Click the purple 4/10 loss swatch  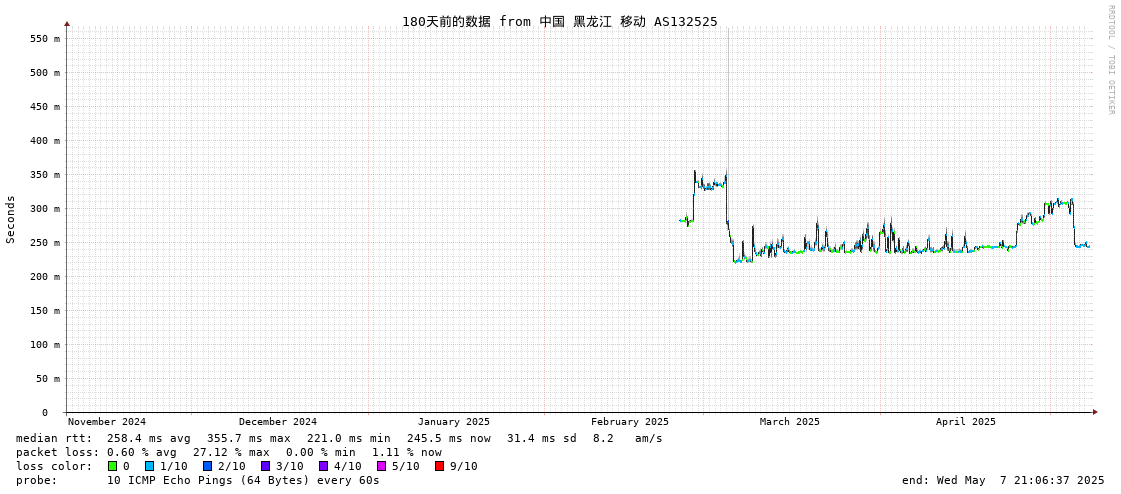[x=323, y=466]
